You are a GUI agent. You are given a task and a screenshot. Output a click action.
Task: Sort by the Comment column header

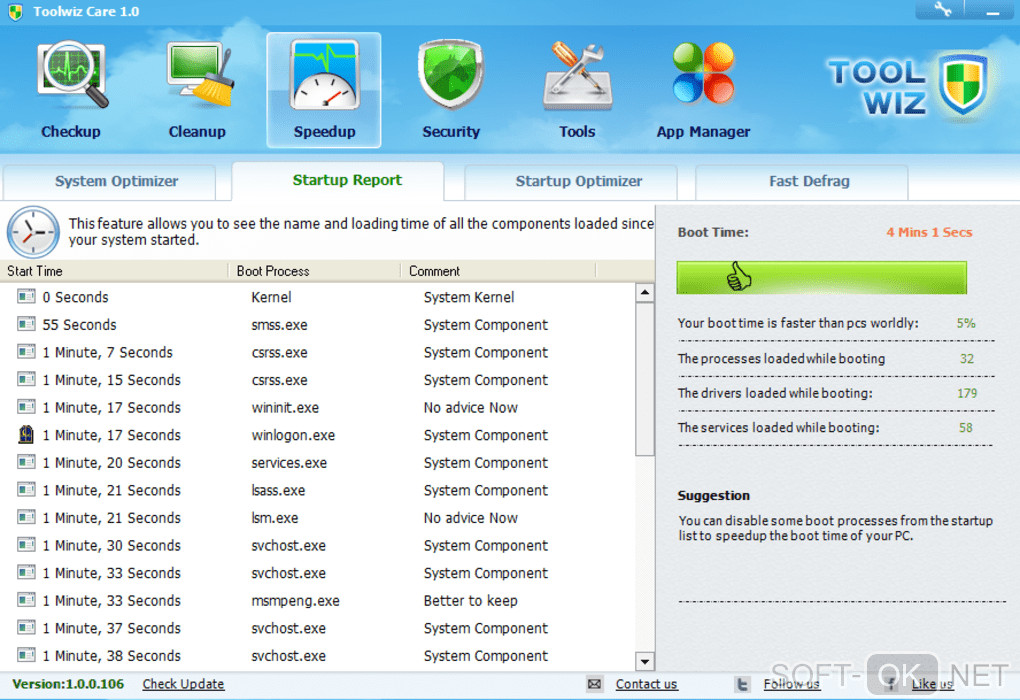click(498, 271)
